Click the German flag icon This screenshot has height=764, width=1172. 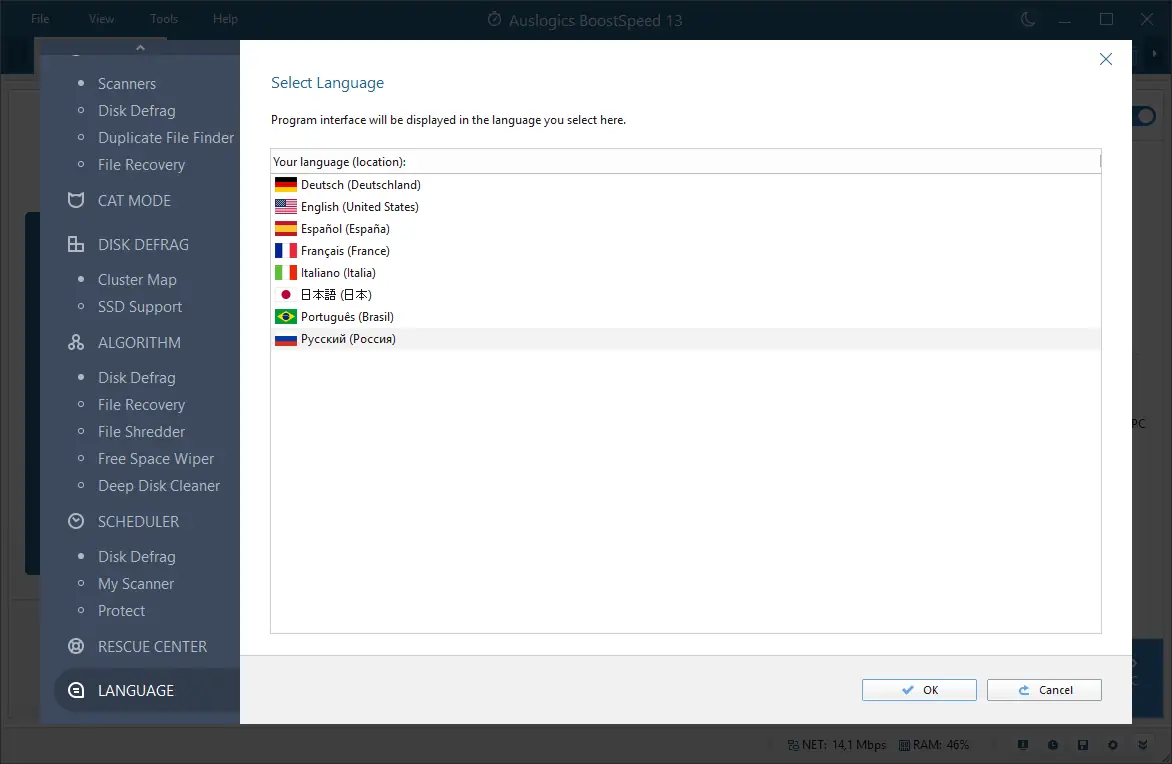pos(286,185)
